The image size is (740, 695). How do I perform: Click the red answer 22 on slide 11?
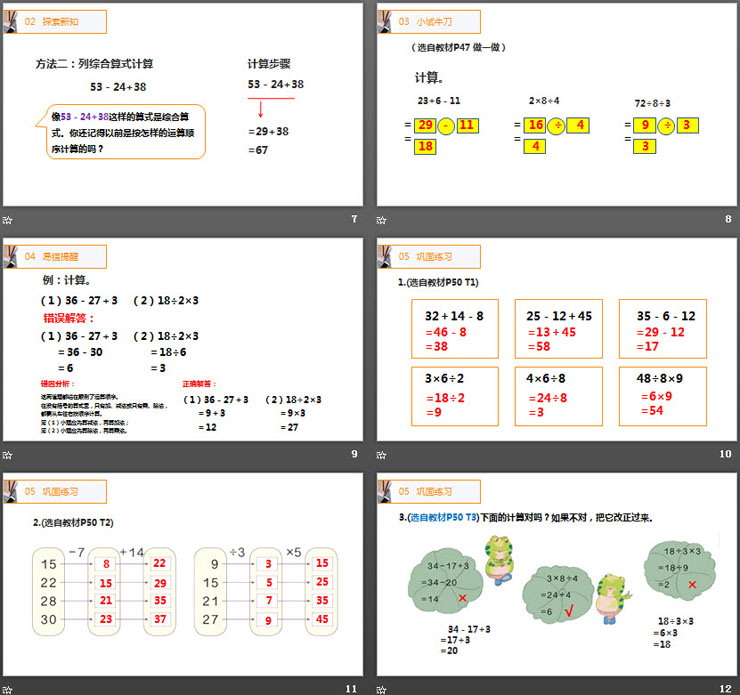coord(160,563)
